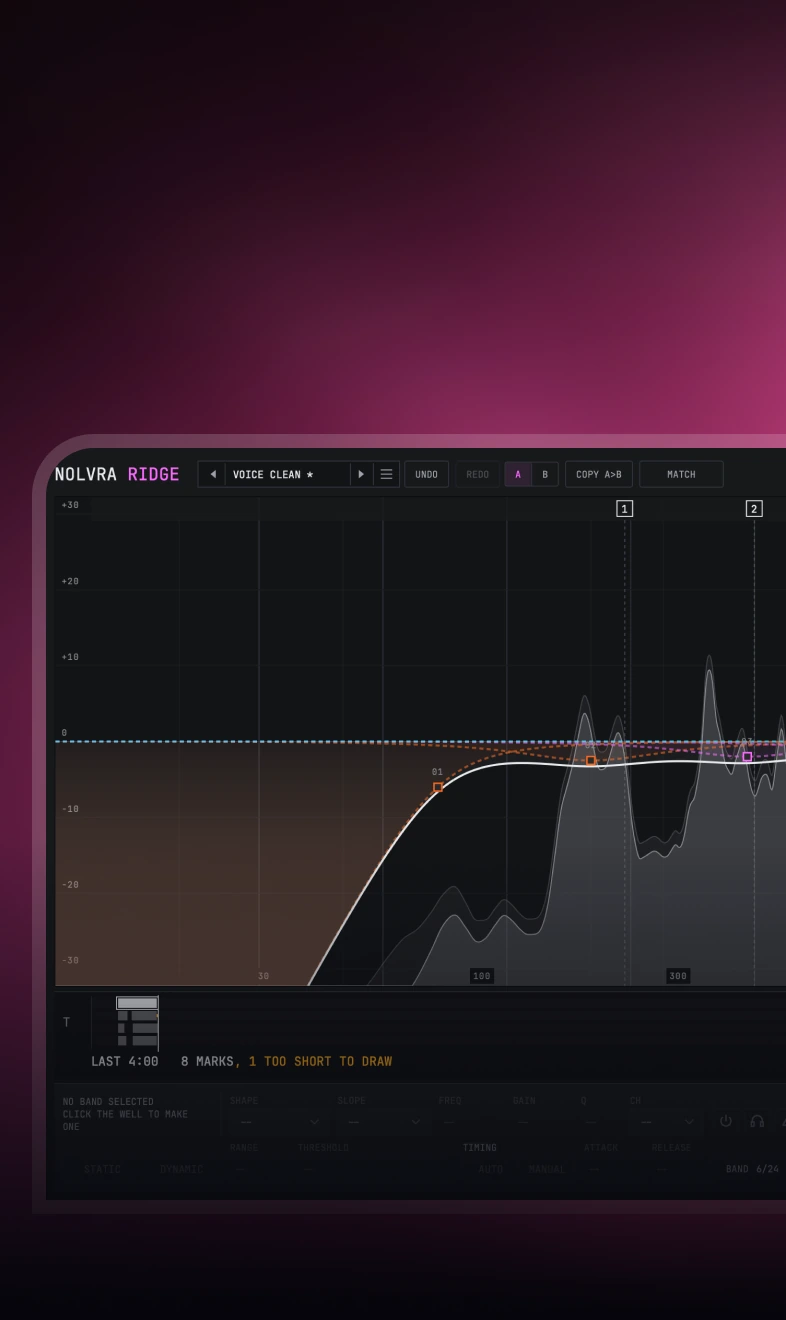Viewport: 786px width, 1320px height.
Task: Click the band power icon
Action: coord(725,1121)
